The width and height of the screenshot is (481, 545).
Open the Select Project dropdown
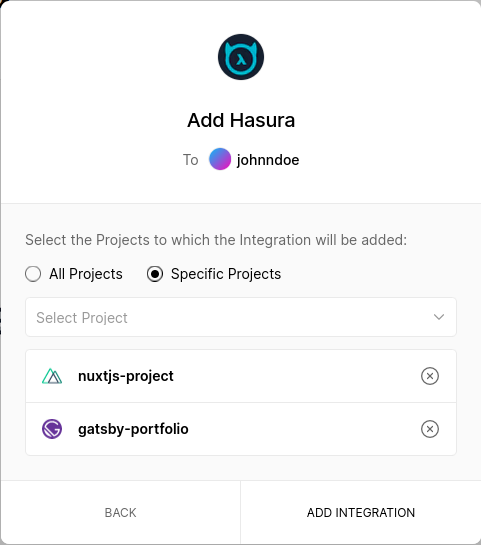[x=241, y=317]
